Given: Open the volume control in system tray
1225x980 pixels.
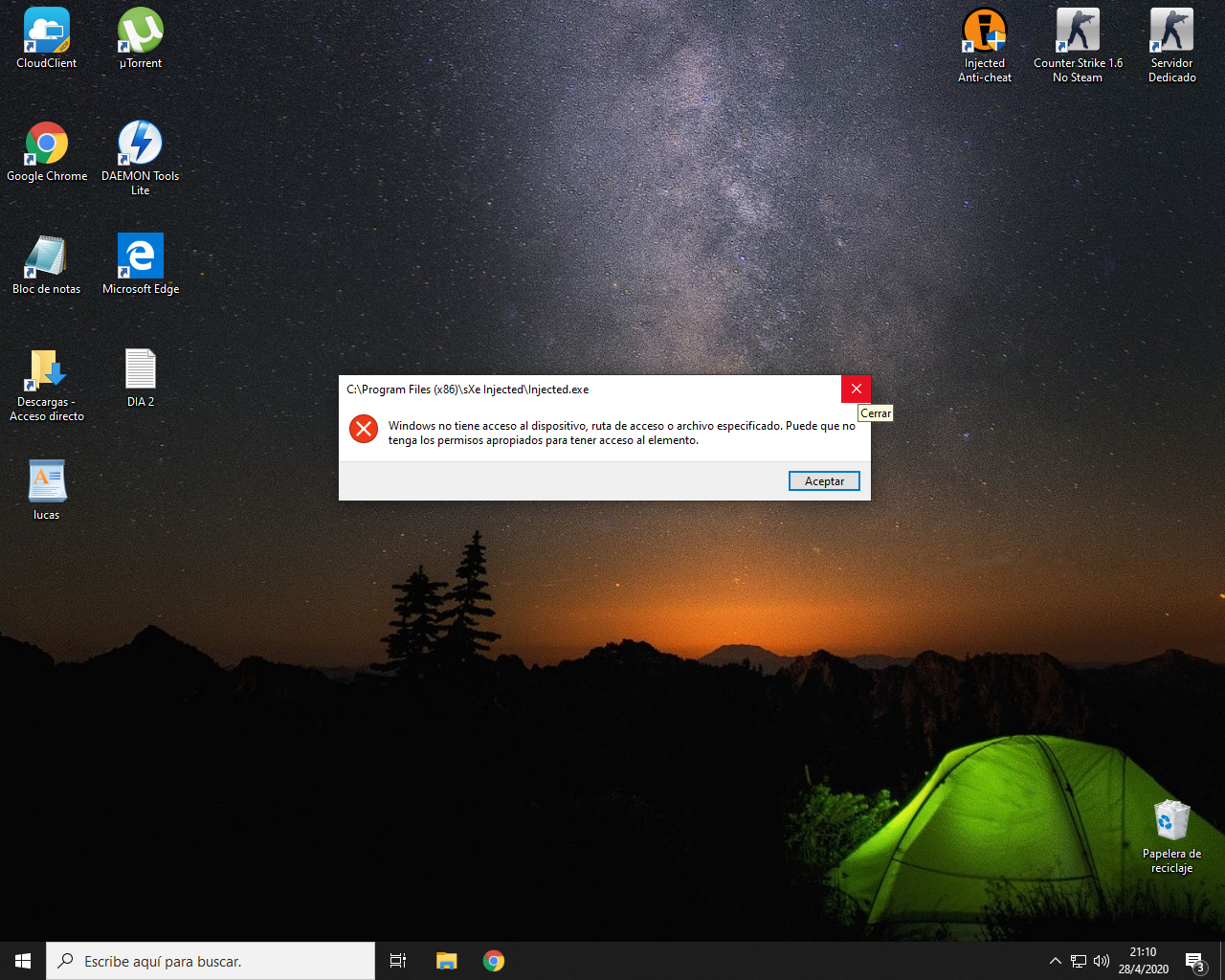Looking at the screenshot, I should [1102, 961].
